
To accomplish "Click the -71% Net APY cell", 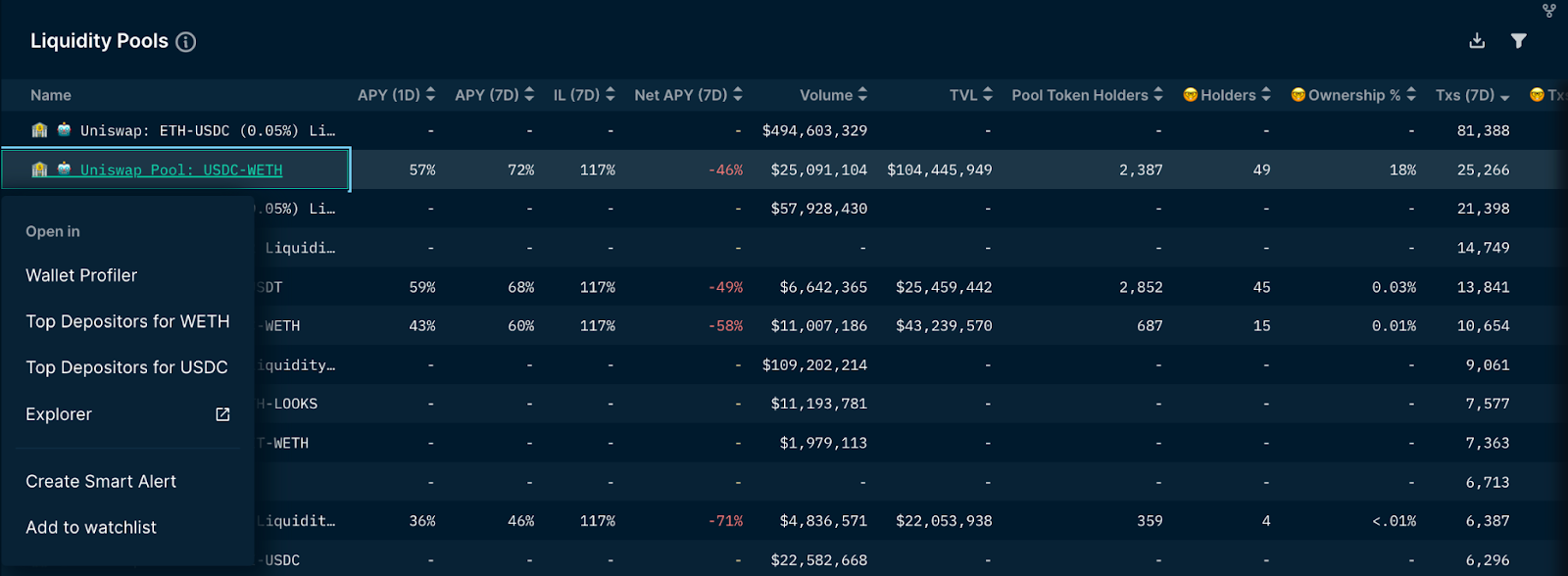I will tap(725, 521).
